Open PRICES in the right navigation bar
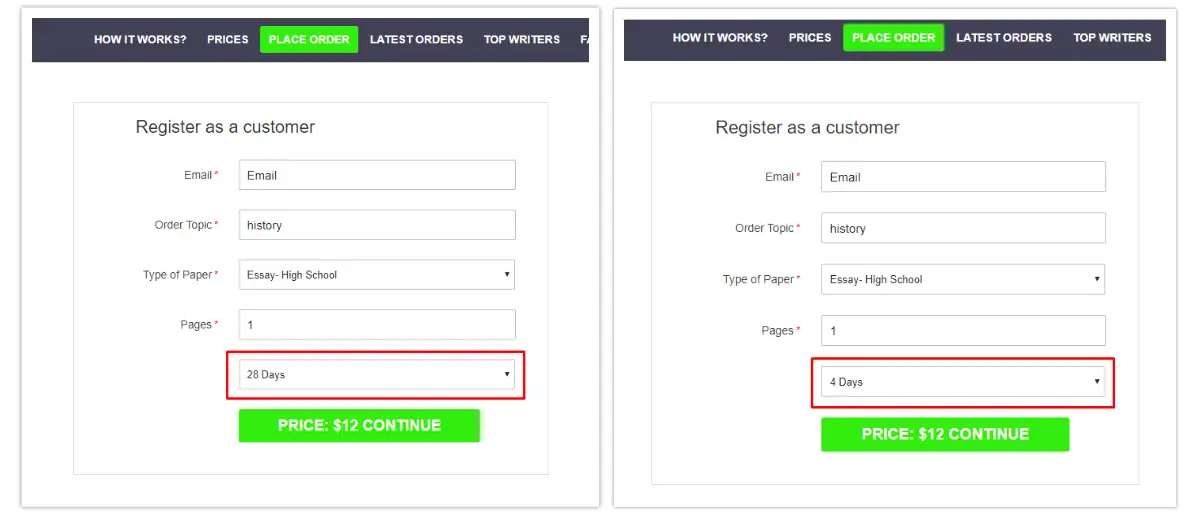This screenshot has height=515, width=1200. point(810,38)
